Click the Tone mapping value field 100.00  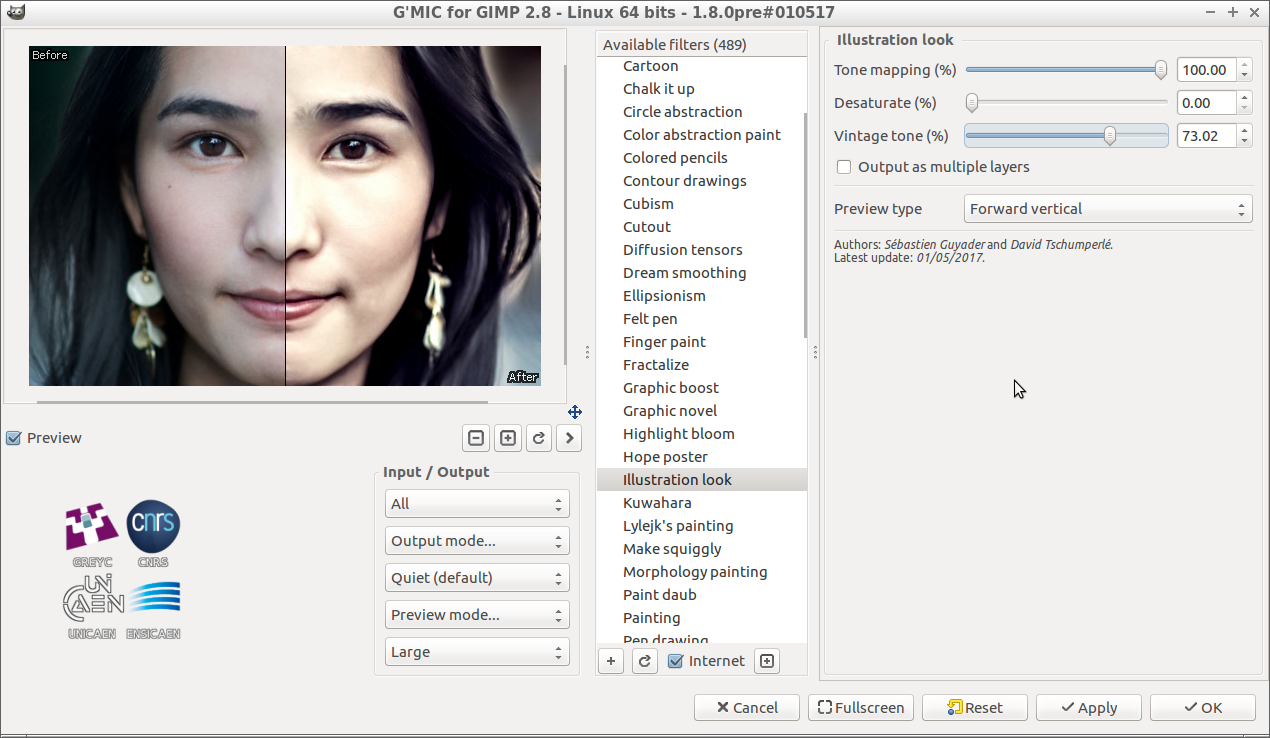coord(1206,70)
